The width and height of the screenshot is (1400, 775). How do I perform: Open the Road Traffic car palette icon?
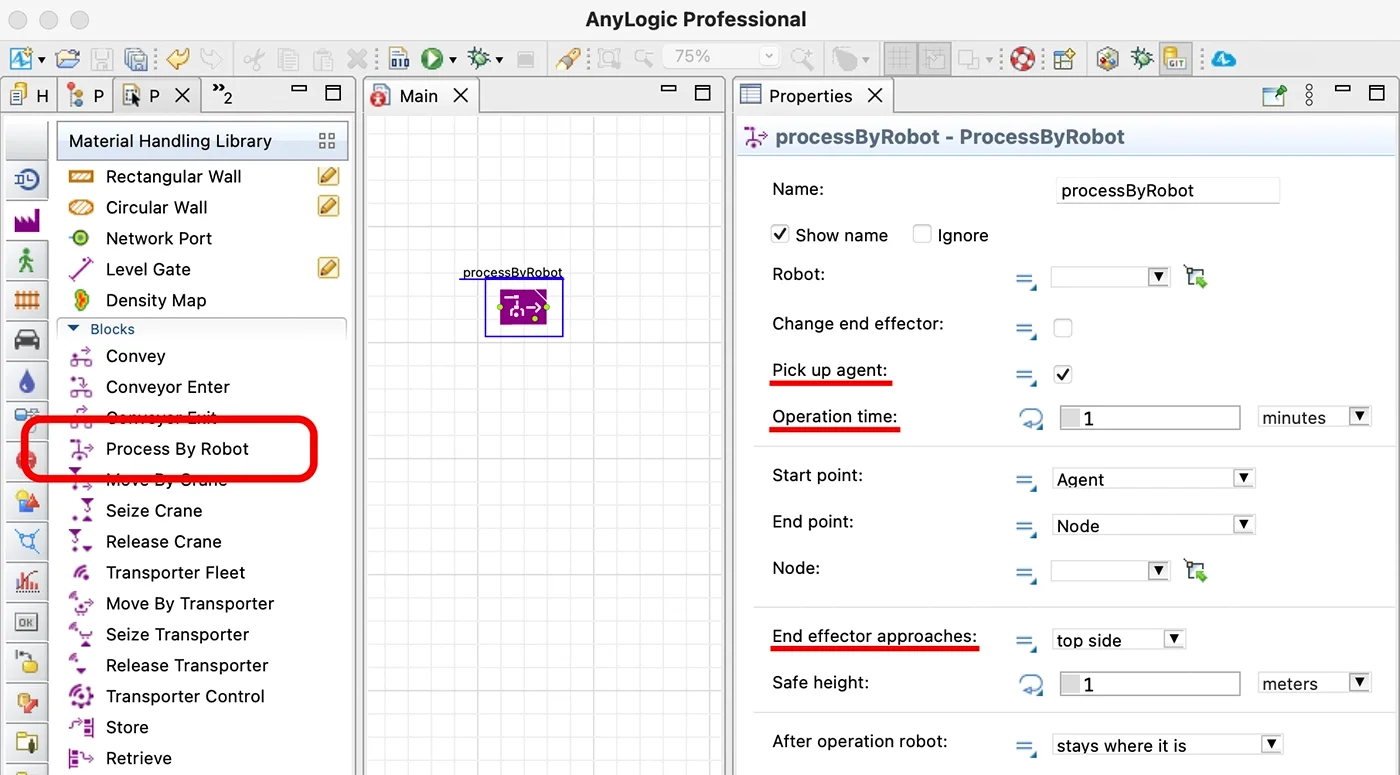pos(26,340)
